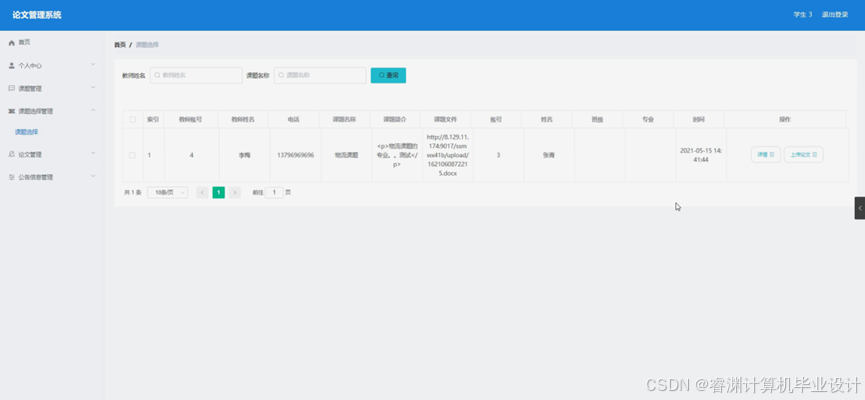This screenshot has width=865, height=400.
Task: Click 退出登录 in the top bar
Action: coord(835,15)
